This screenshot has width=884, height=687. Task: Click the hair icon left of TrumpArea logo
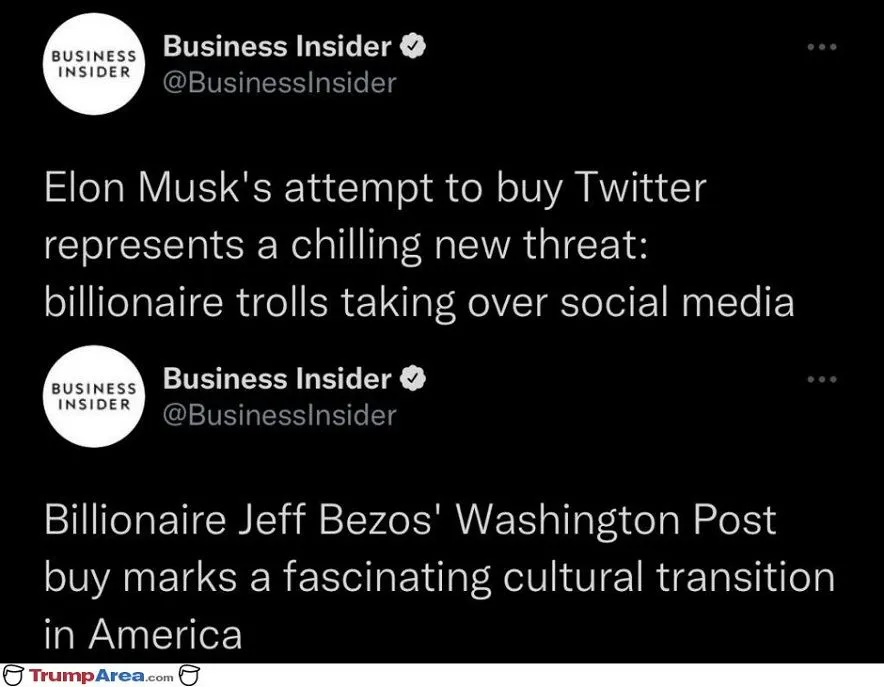tap(13, 677)
